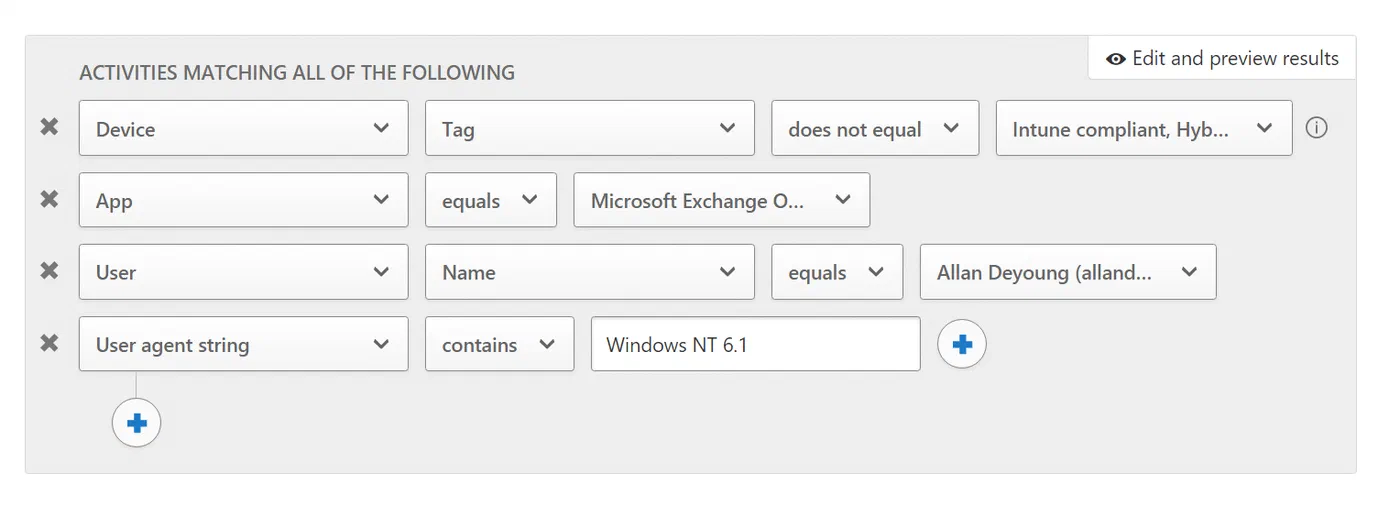Open the Tag dropdown
Viewport: 1400px width, 517px height.
coord(590,128)
